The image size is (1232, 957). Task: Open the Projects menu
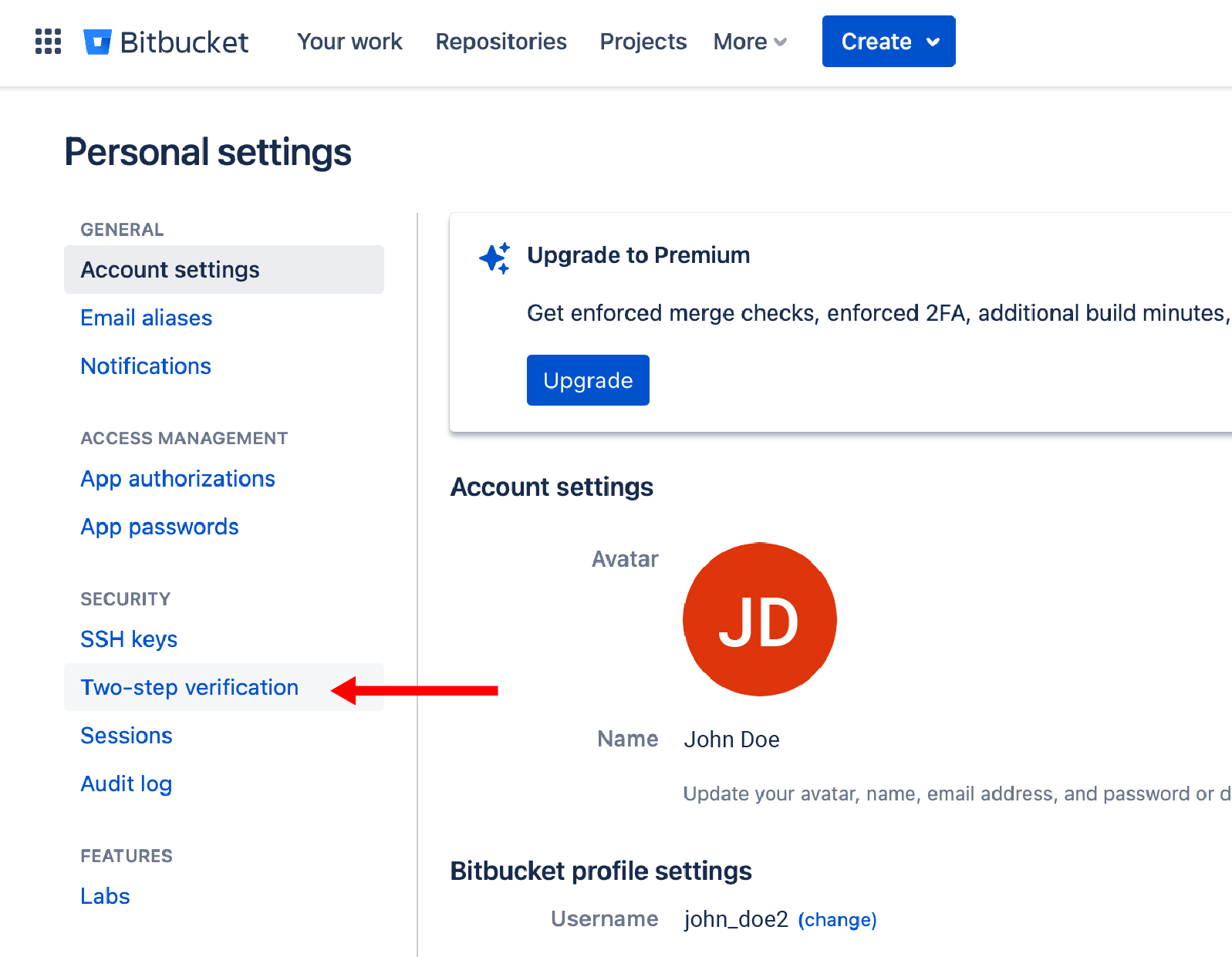pyautogui.click(x=643, y=42)
